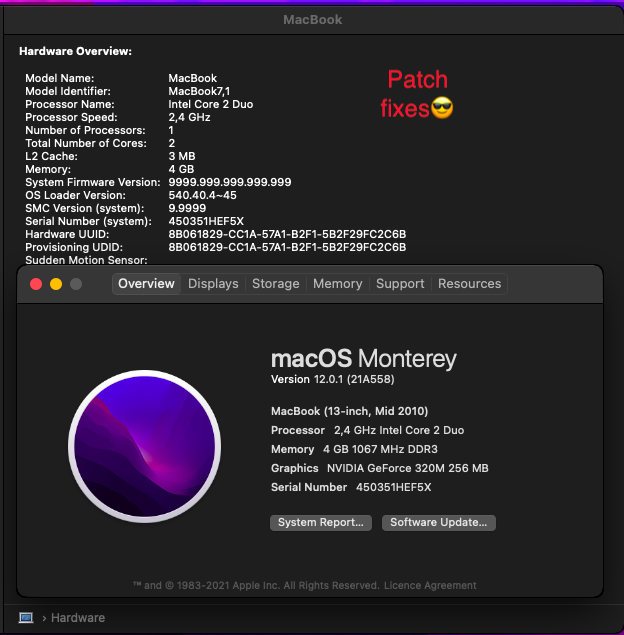
Task: Click the Total Number of Cores value 2
Action: tap(172, 143)
